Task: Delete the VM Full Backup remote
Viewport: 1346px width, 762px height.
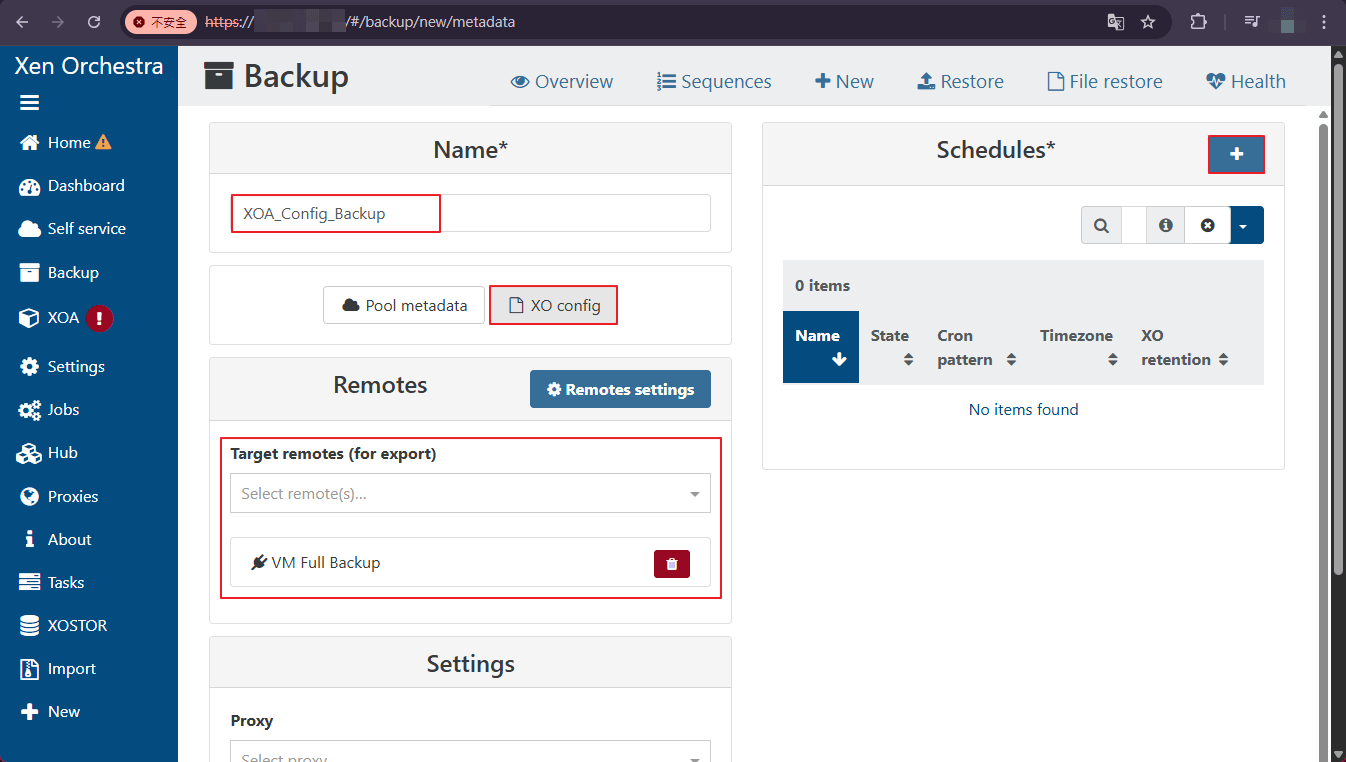Action: coord(672,563)
